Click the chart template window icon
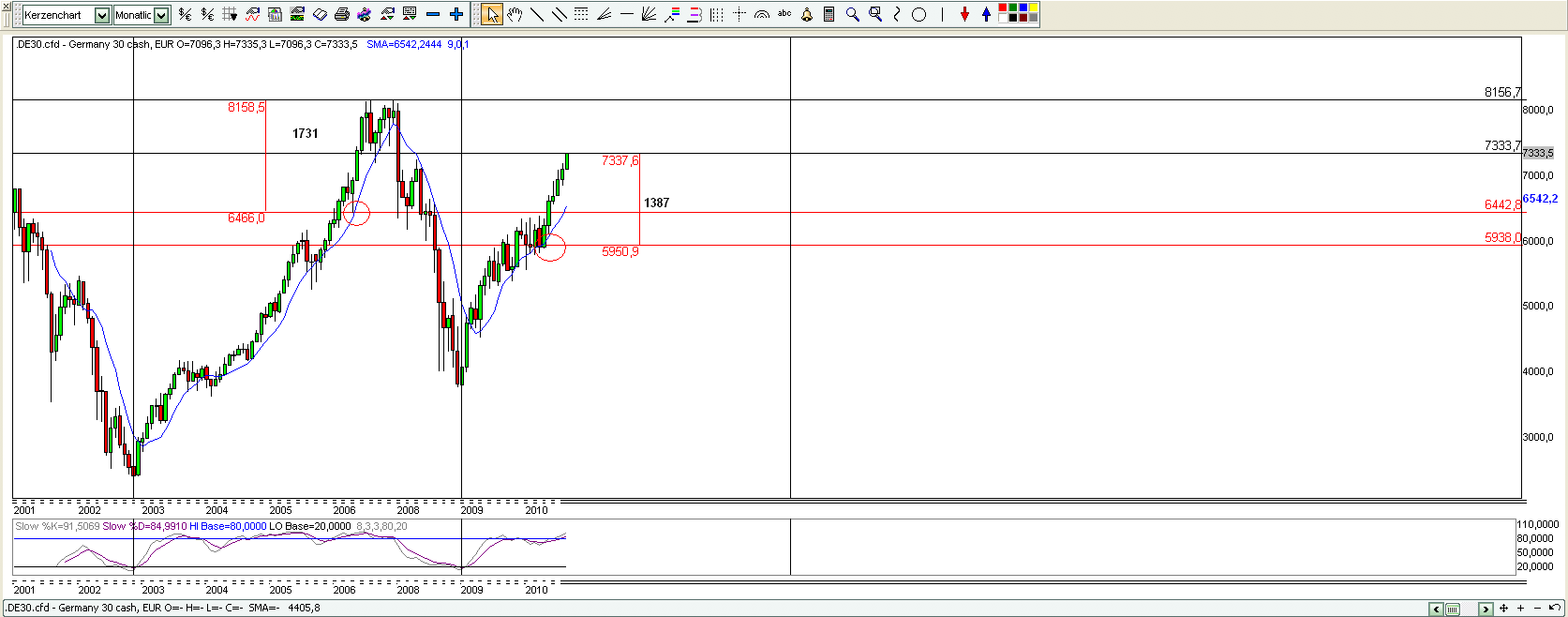 pyautogui.click(x=275, y=14)
